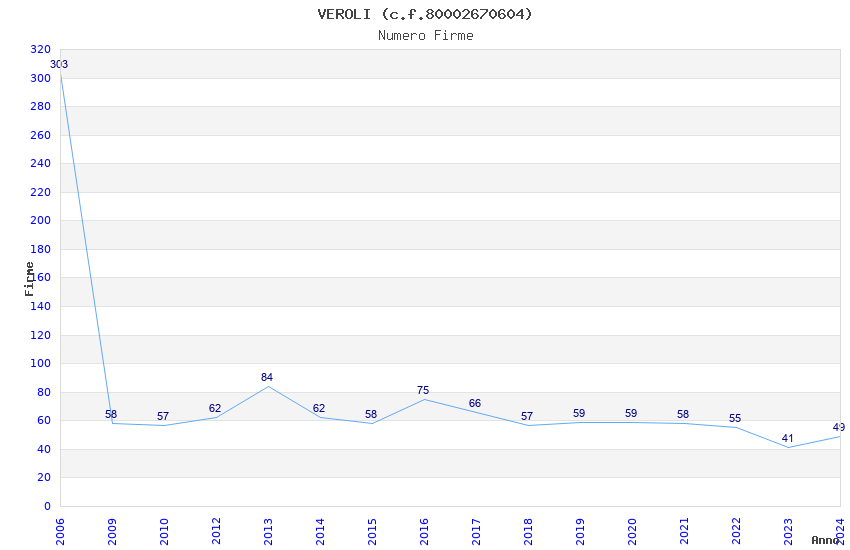
Task: Click the 80 tick on y-axis
Action: [43, 392]
